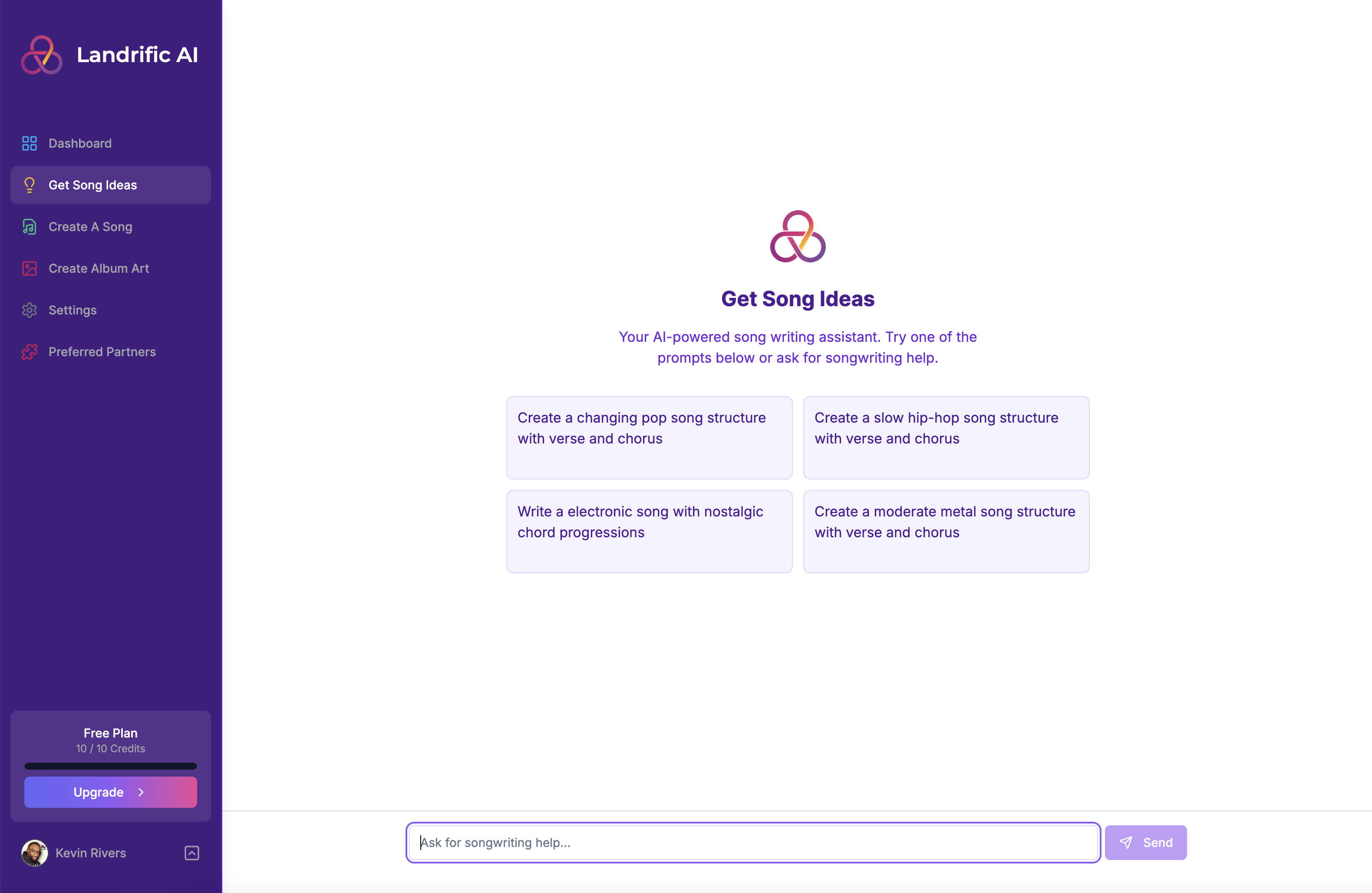Focus the Ask for songwriting help field
Image resolution: width=1372 pixels, height=893 pixels.
753,842
